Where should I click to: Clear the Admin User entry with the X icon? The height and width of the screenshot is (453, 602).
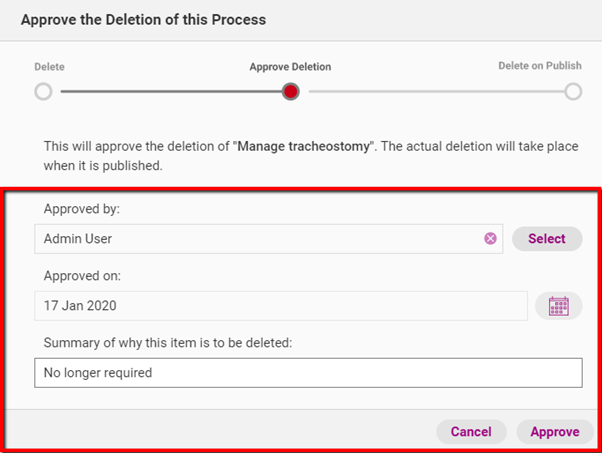(x=490, y=239)
